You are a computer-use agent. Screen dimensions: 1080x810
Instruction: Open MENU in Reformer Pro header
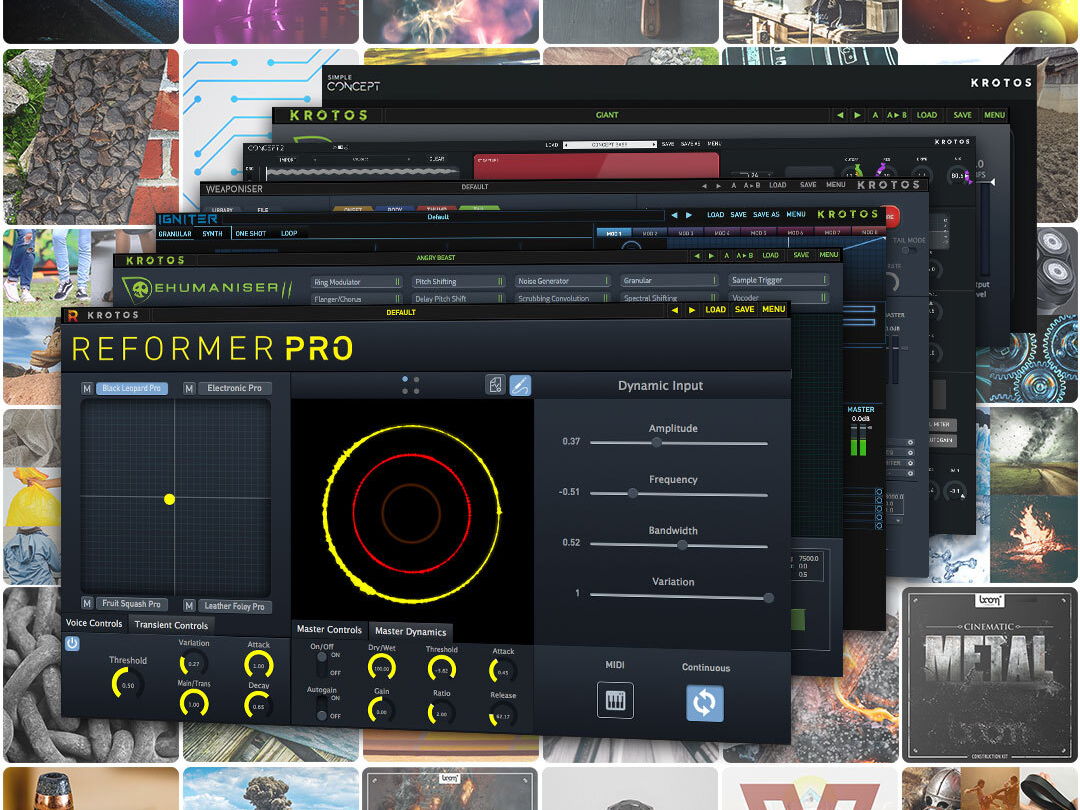(x=773, y=309)
